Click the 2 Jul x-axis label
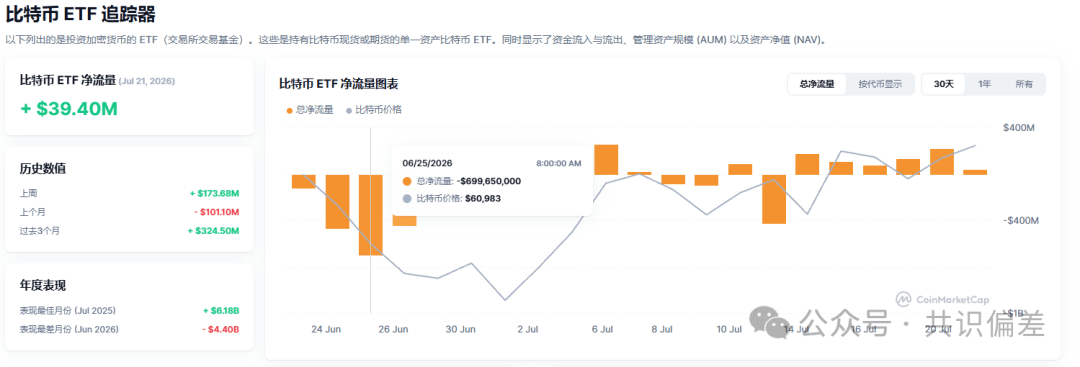Screen dimensions: 1080x367 point(527,330)
